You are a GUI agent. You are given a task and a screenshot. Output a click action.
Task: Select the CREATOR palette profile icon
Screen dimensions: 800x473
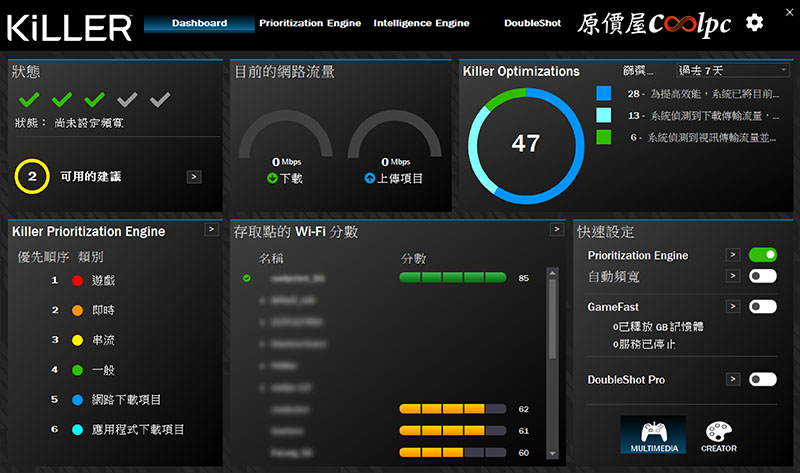(718, 437)
